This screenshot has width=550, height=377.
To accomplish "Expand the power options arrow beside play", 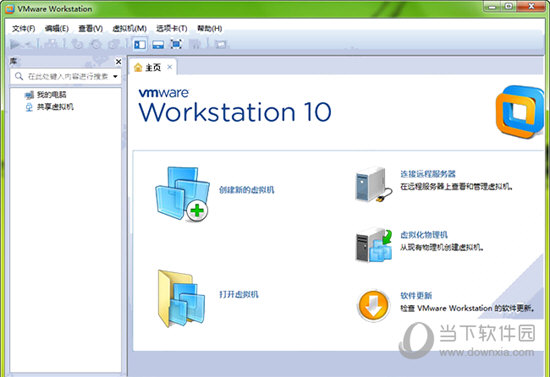I will (28, 44).
